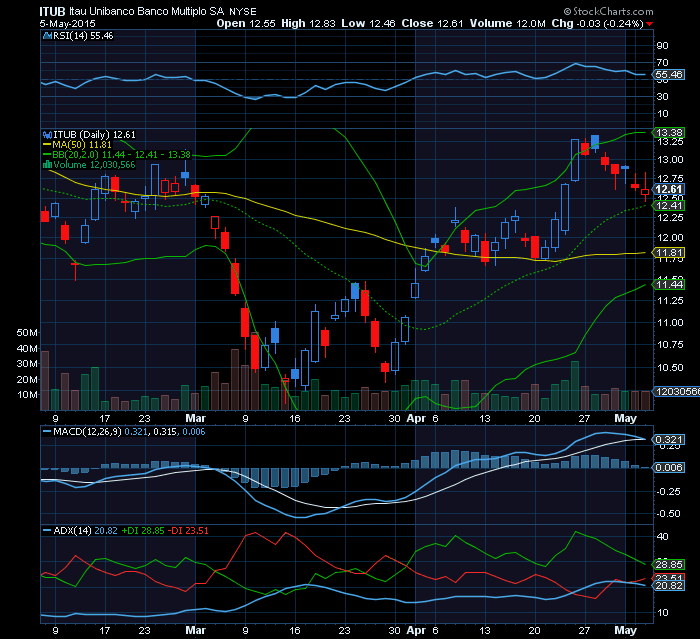
Task: Click the Close 12.61 value in the header
Action: pyautogui.click(x=432, y=24)
